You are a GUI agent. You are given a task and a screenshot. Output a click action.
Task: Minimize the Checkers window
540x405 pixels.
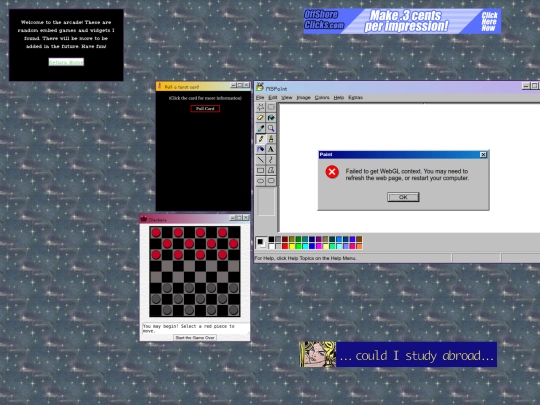[x=233, y=218]
